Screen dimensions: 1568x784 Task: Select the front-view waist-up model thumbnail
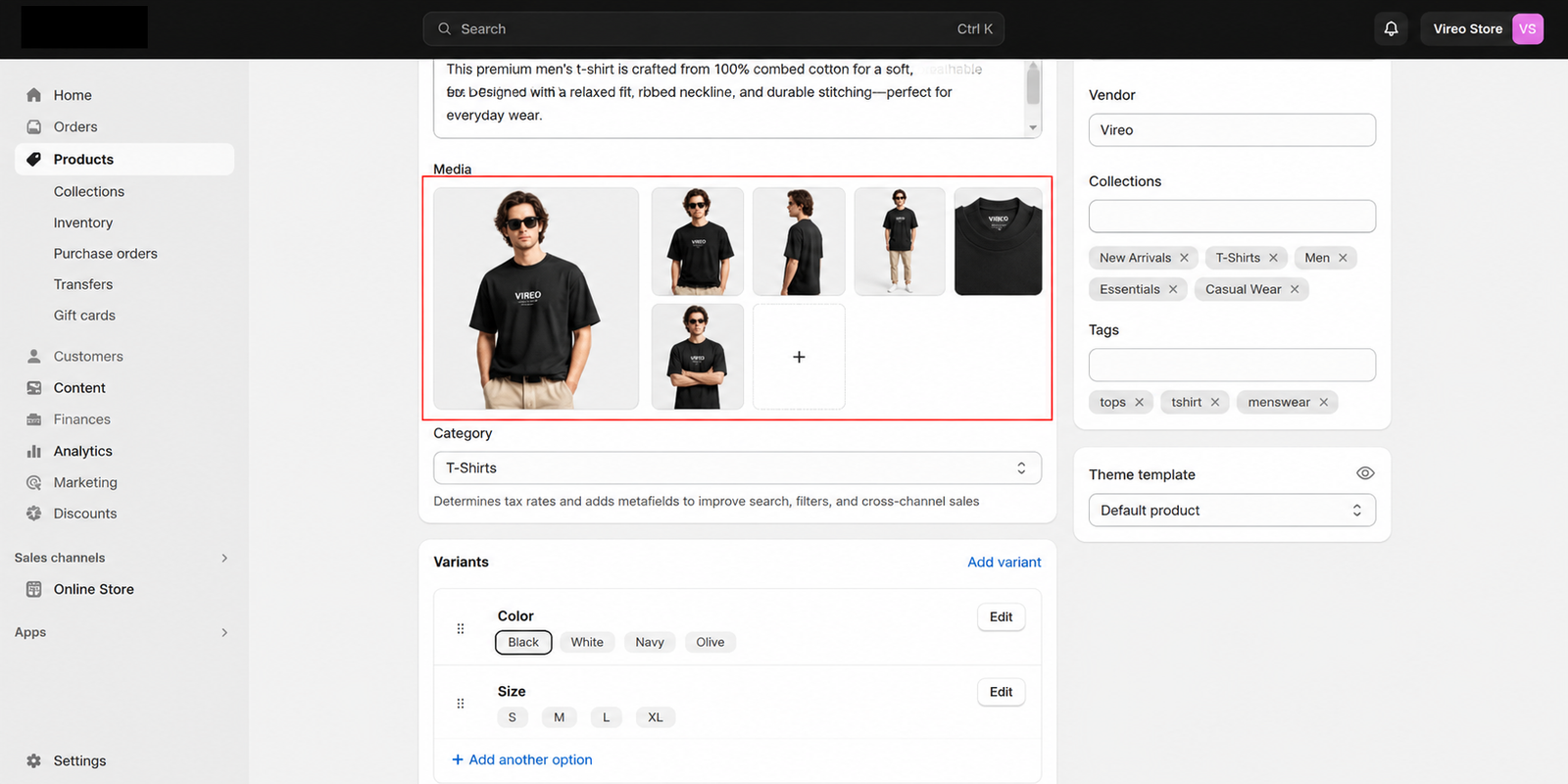coord(698,241)
